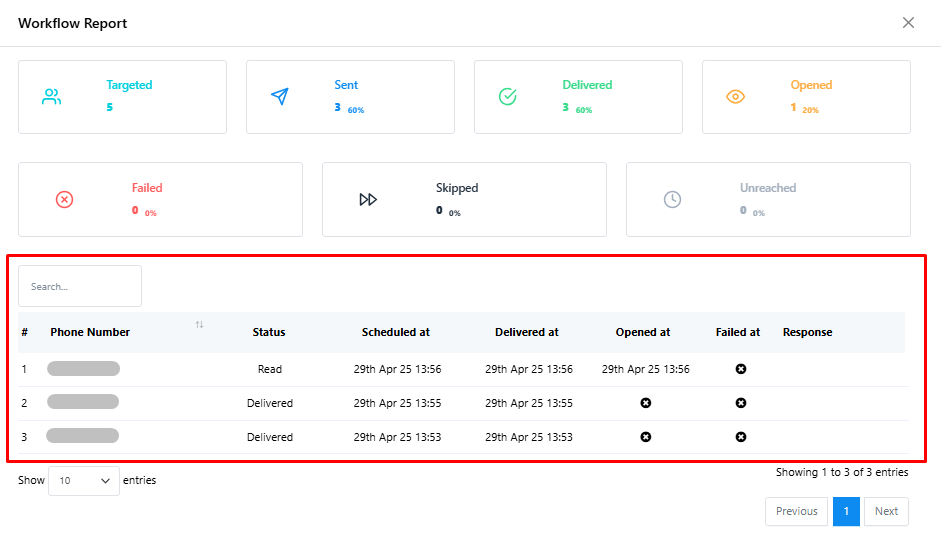Click row 1 Failed at cross icon
Viewport: 941px width, 550px height.
click(x=741, y=369)
